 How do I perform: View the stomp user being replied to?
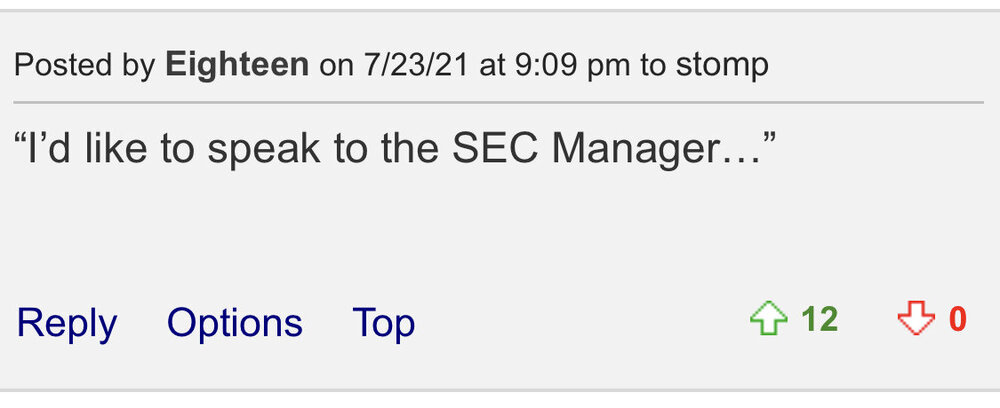tap(722, 66)
